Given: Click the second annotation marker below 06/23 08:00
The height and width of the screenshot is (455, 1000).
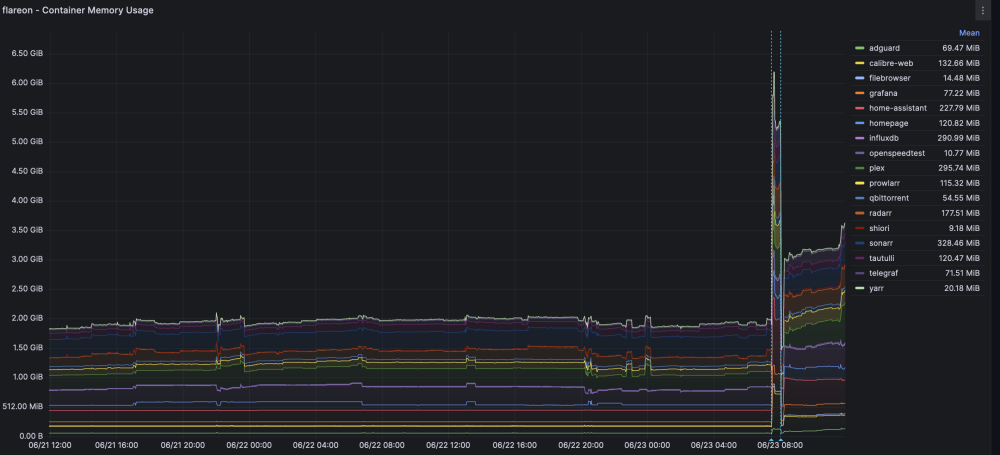Looking at the screenshot, I should pos(781,440).
